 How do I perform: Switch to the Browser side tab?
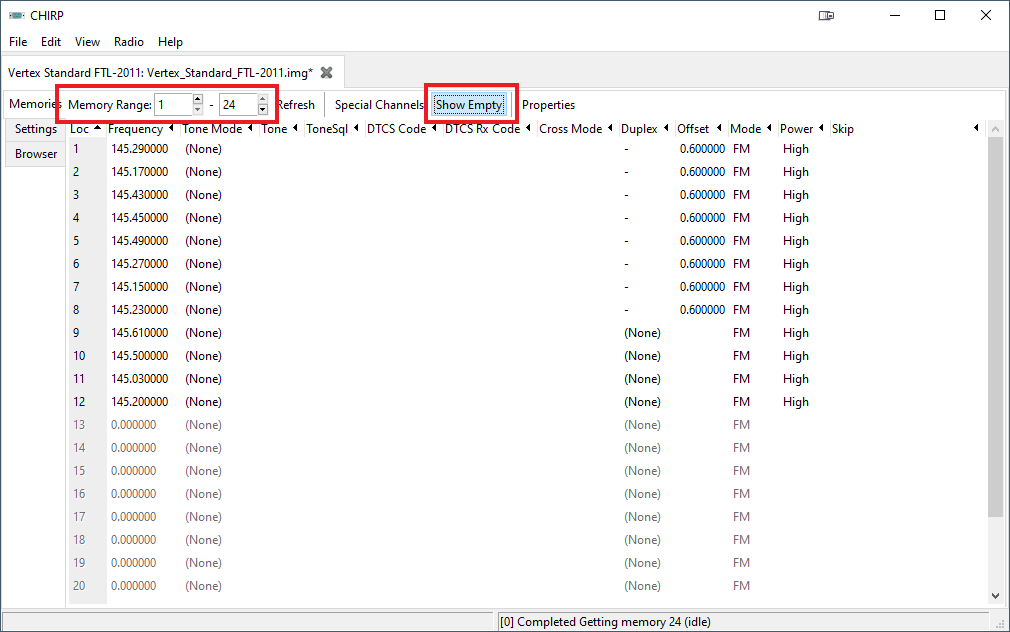(x=36, y=154)
